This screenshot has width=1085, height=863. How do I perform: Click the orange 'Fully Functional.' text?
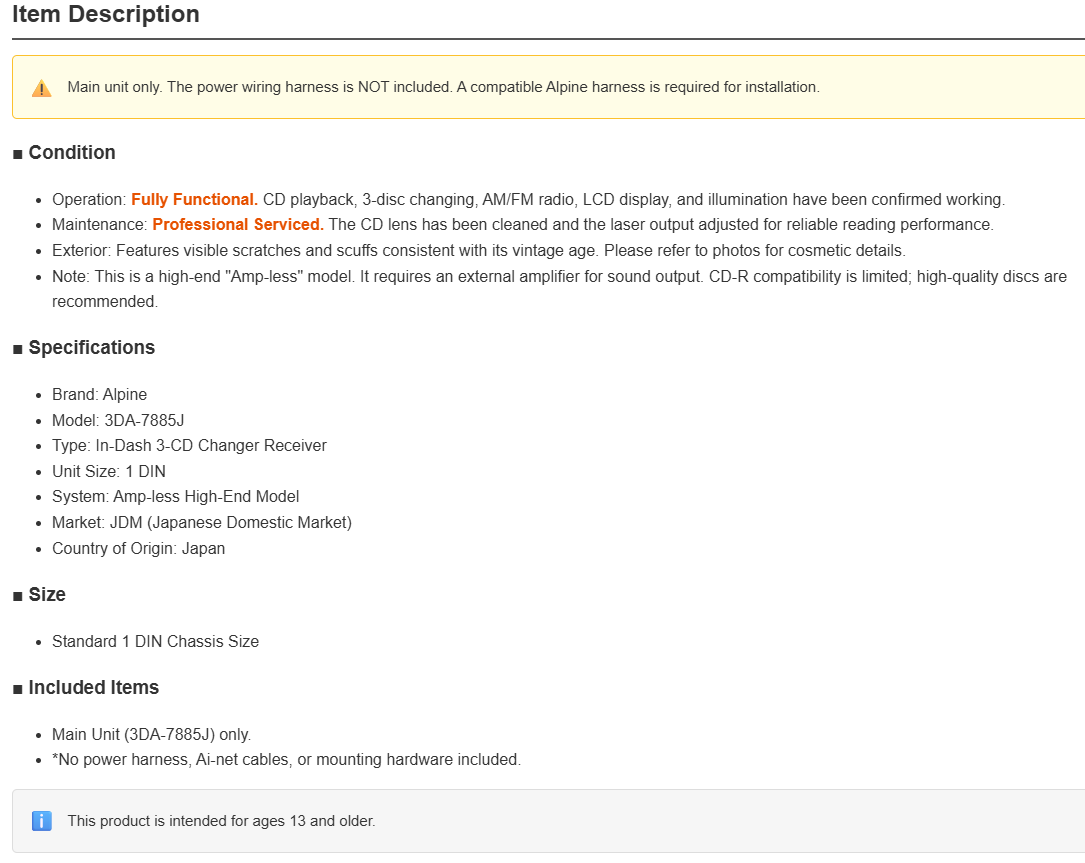(x=194, y=199)
